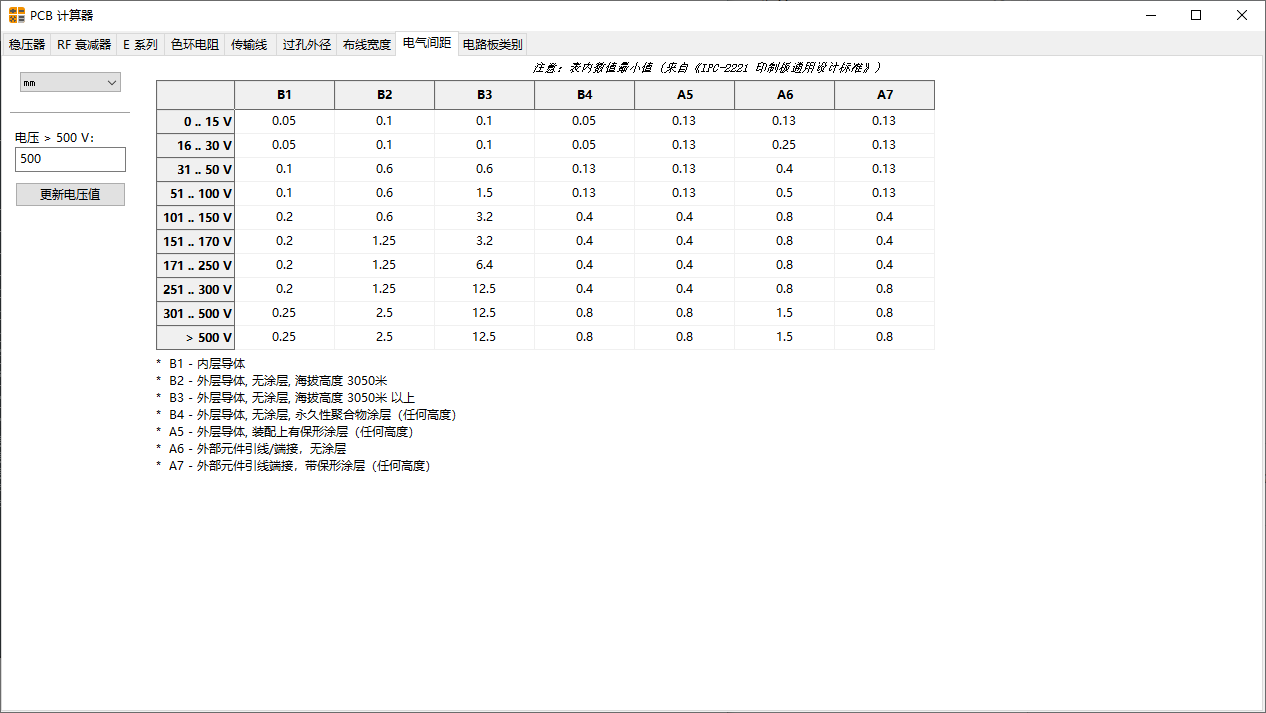Select the 布线宽度 tab
The image size is (1266, 713).
(366, 45)
